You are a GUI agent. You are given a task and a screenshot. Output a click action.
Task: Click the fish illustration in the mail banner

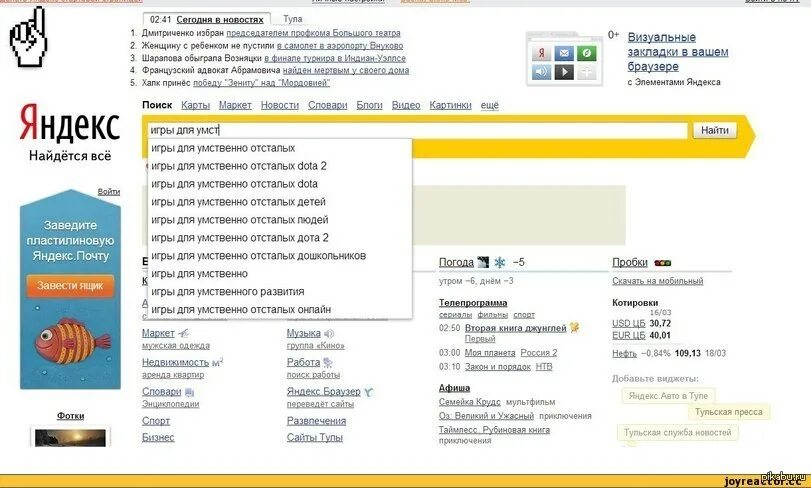72,342
